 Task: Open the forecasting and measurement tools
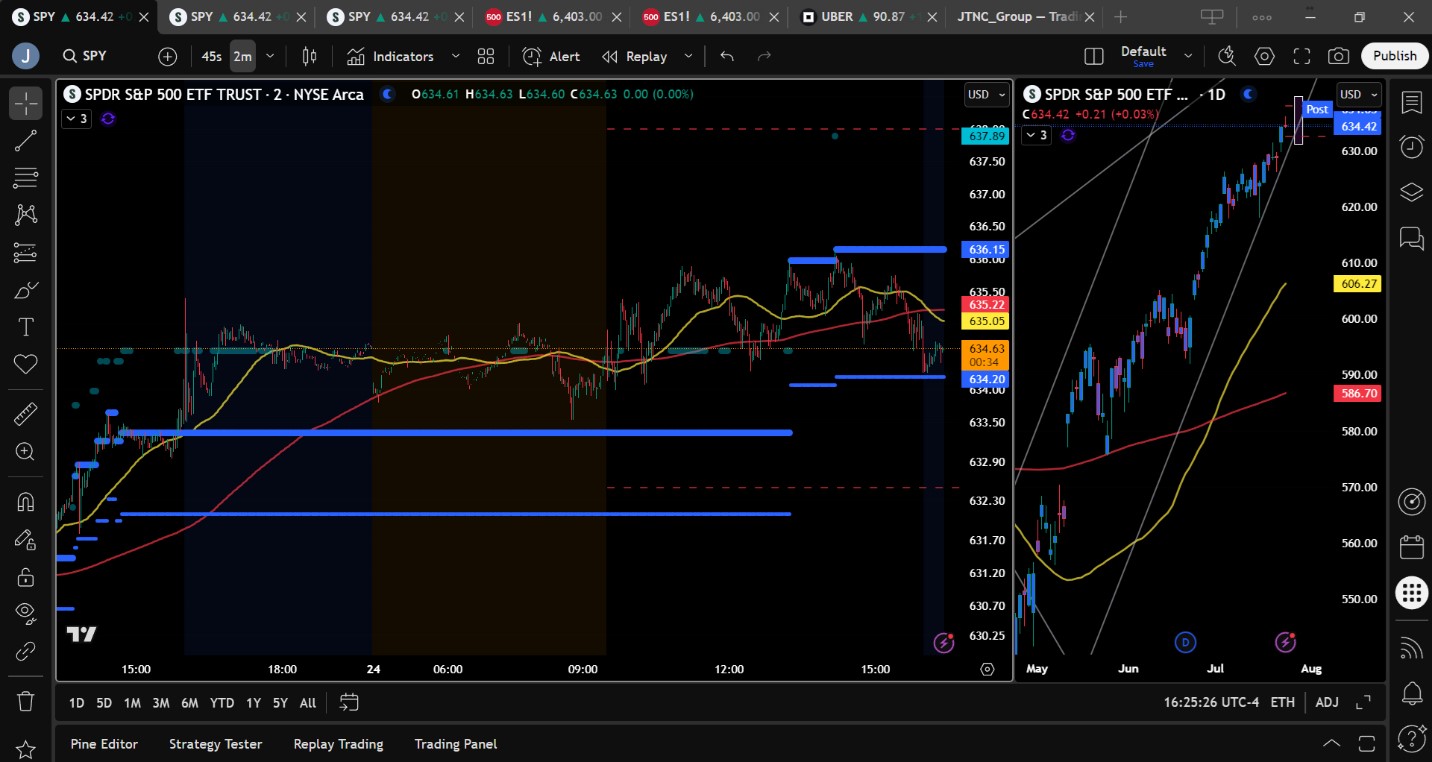tap(26, 253)
